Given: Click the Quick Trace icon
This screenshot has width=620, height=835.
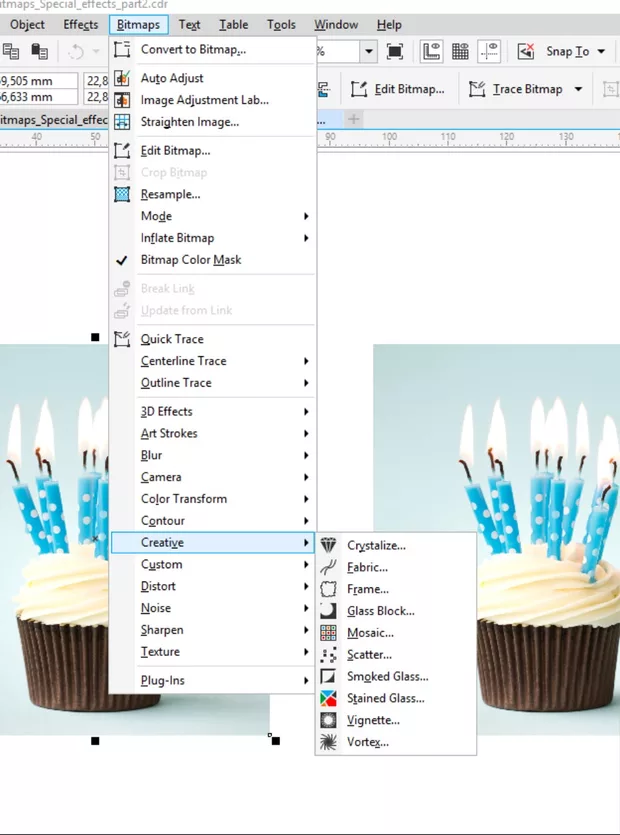Looking at the screenshot, I should pyautogui.click(x=122, y=339).
